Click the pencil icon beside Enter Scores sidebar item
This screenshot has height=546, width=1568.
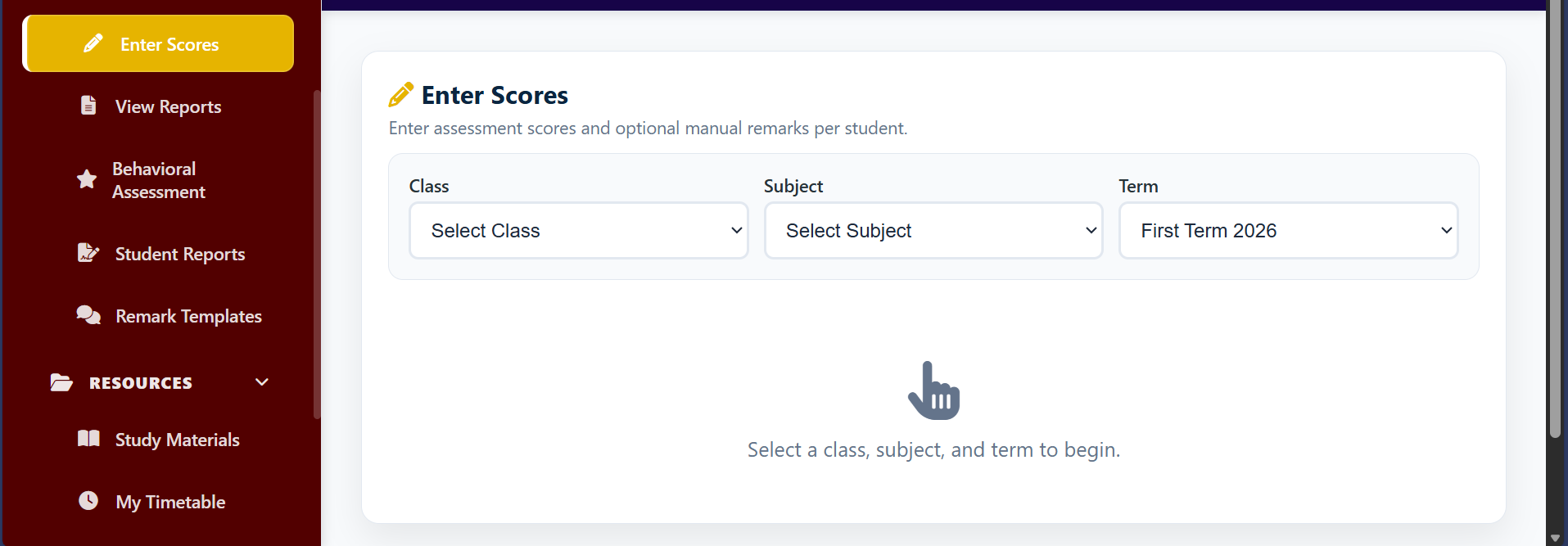point(93,43)
